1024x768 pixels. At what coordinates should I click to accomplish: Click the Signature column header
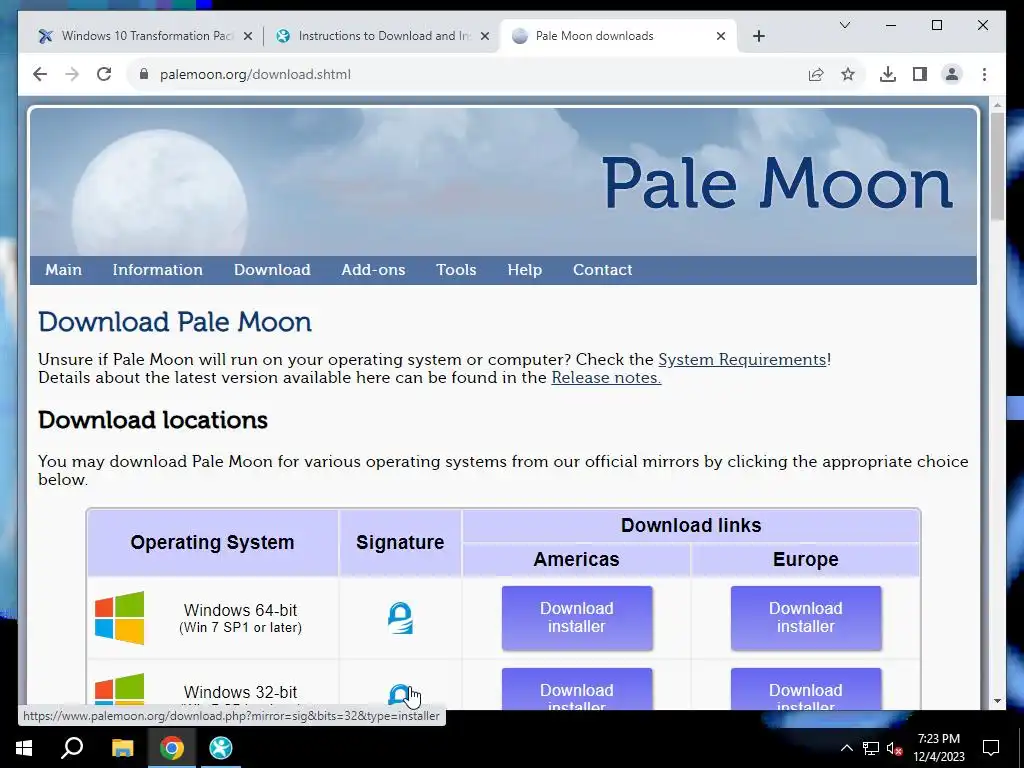(400, 543)
